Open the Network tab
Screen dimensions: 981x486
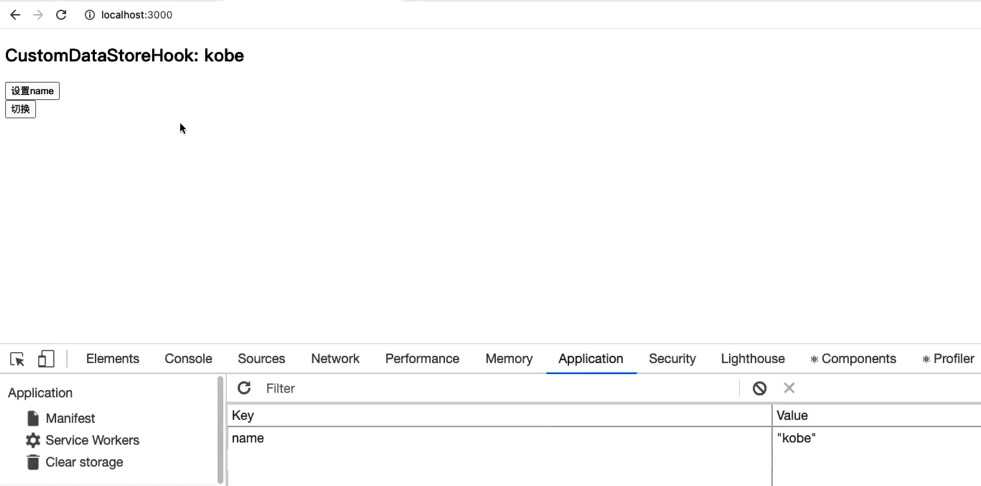tap(335, 359)
